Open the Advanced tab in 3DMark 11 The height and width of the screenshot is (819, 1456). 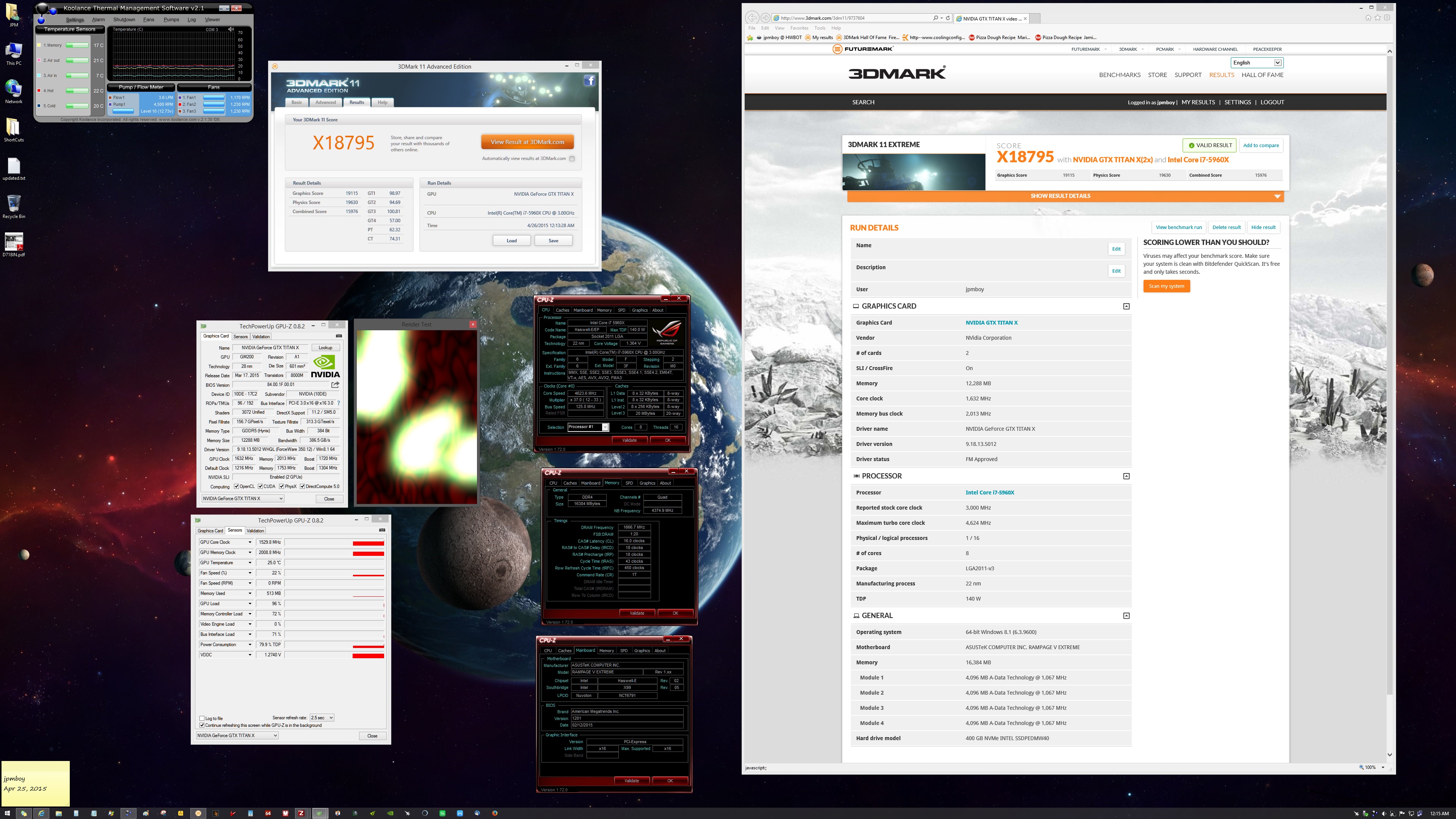[326, 102]
